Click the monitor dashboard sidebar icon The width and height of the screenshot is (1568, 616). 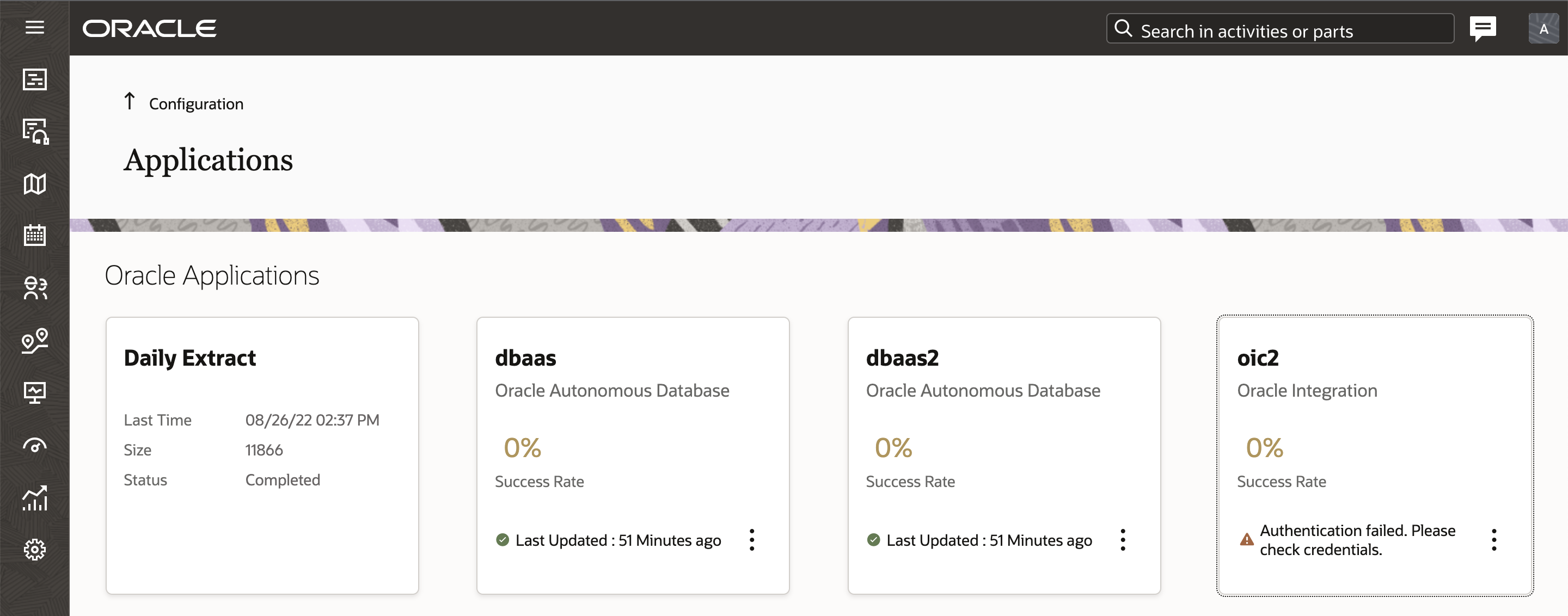(35, 393)
